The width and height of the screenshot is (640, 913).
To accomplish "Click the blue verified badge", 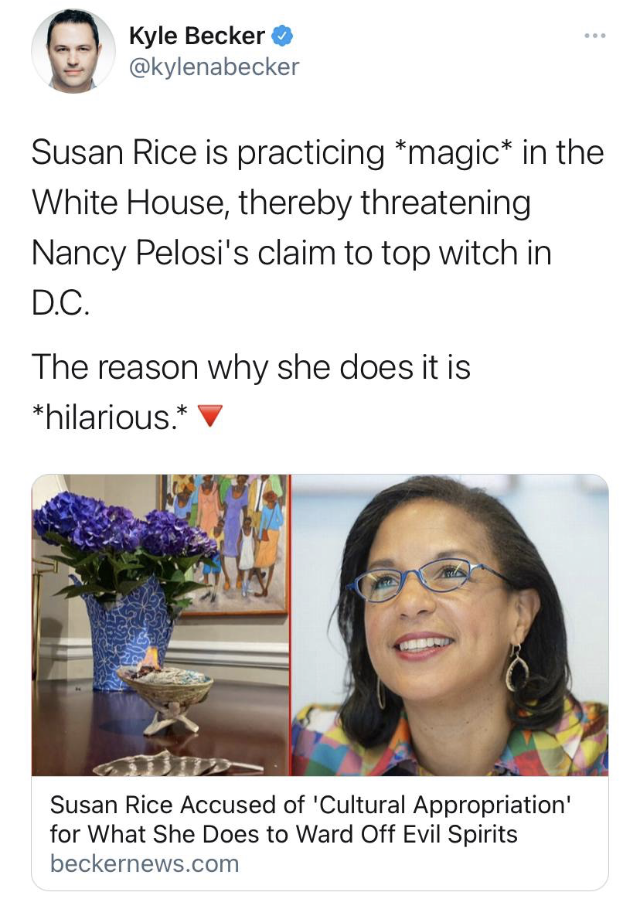I will (x=282, y=36).
